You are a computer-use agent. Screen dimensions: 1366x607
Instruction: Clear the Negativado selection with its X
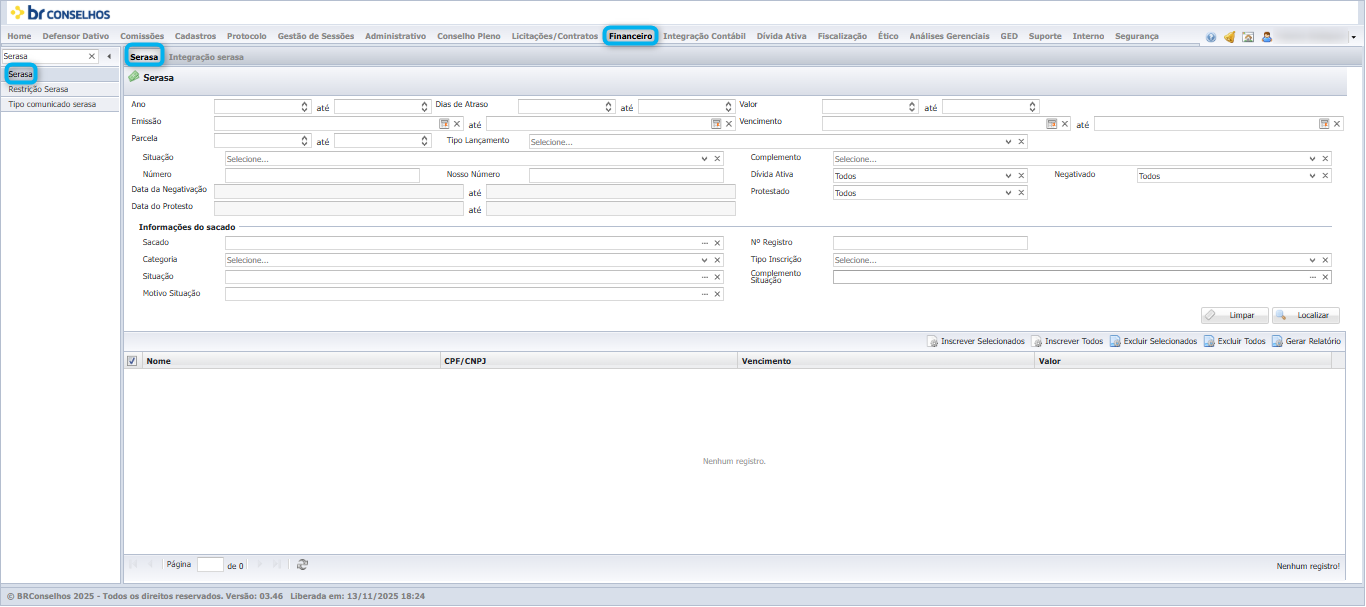[1325, 176]
